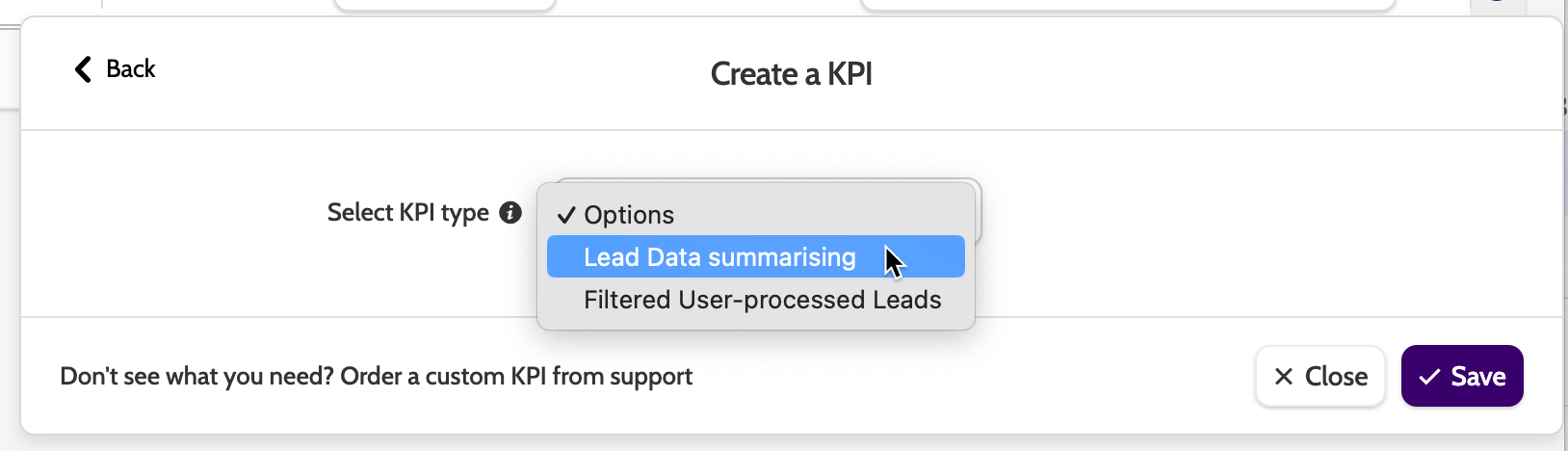Click the word 'Leads' in Filtered User-processed Leads
Viewport: 1568px width, 451px height.
(906, 300)
